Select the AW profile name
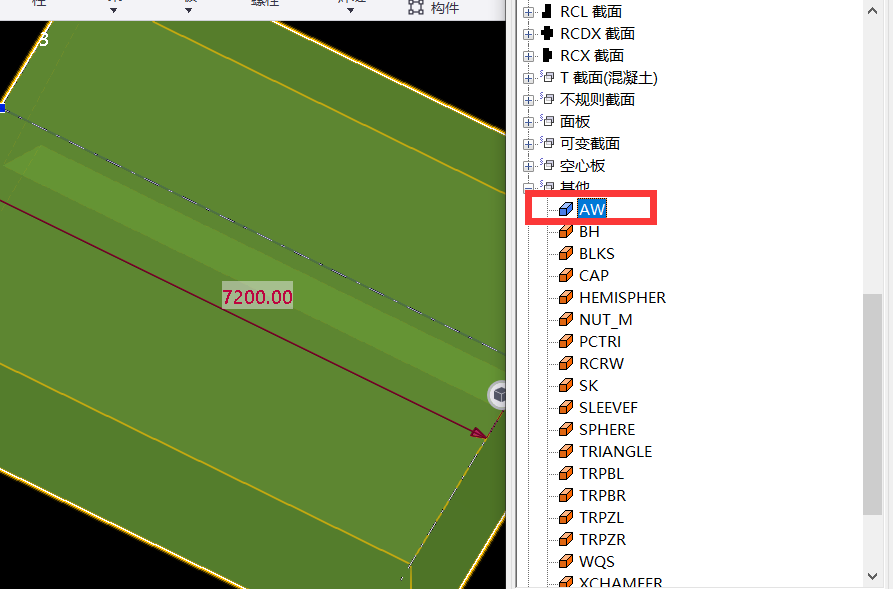Screen dimensions: 893x589 (x=592, y=209)
